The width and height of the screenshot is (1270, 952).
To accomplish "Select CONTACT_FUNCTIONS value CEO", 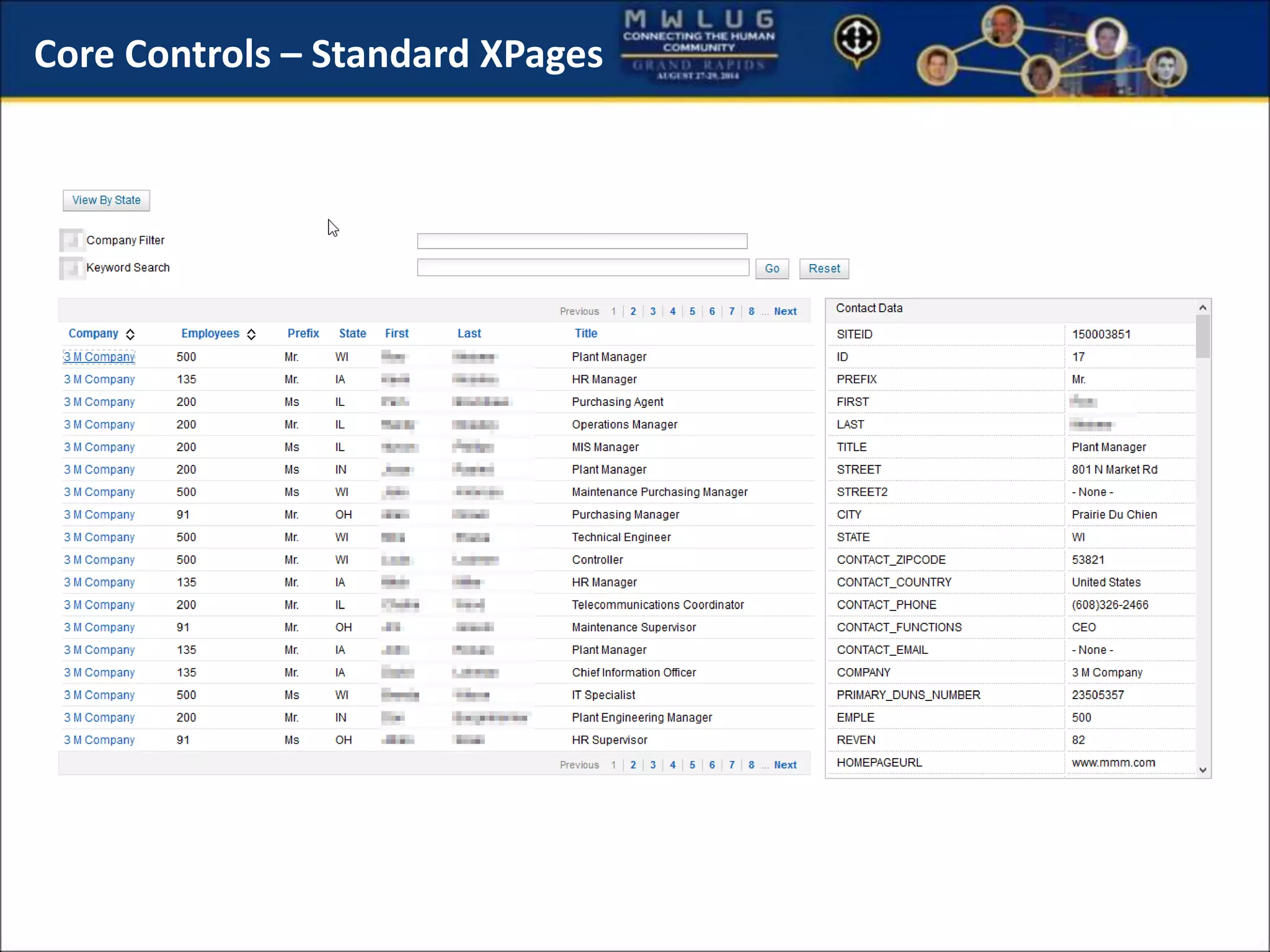I will point(1084,627).
